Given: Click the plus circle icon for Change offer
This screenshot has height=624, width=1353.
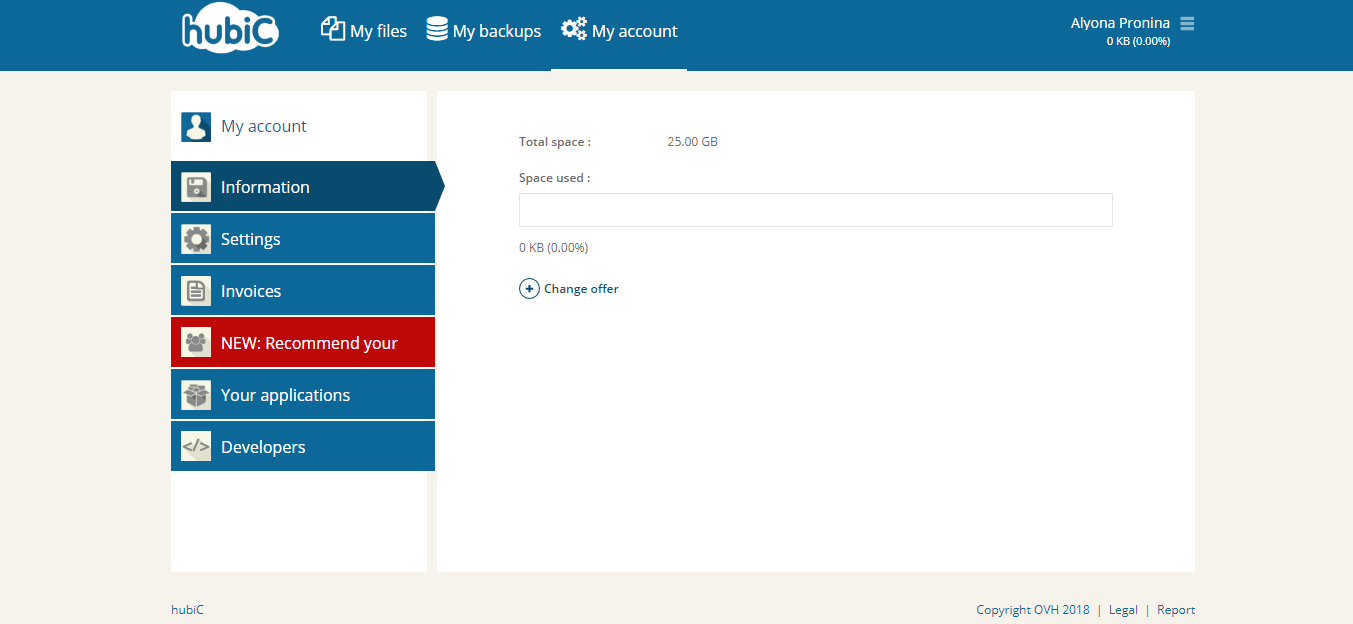Looking at the screenshot, I should pos(529,289).
